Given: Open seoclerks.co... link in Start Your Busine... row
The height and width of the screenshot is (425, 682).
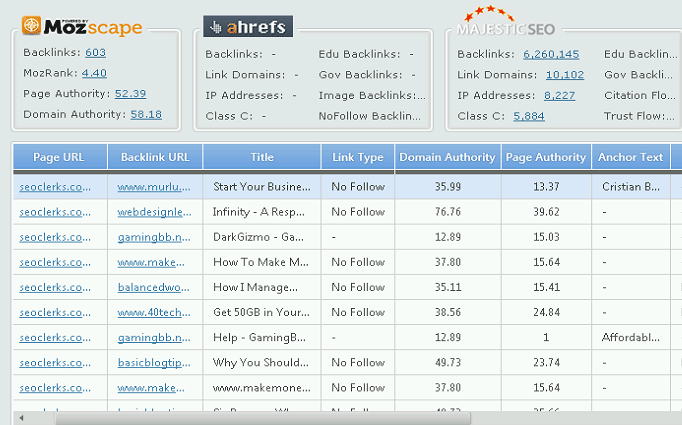Looking at the screenshot, I should [55, 187].
